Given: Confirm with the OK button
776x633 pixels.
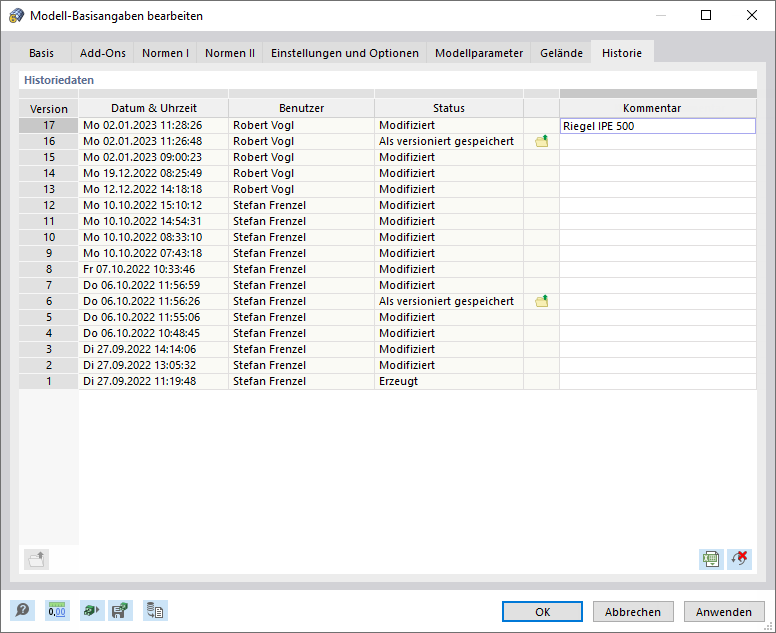Looking at the screenshot, I should click(542, 612).
